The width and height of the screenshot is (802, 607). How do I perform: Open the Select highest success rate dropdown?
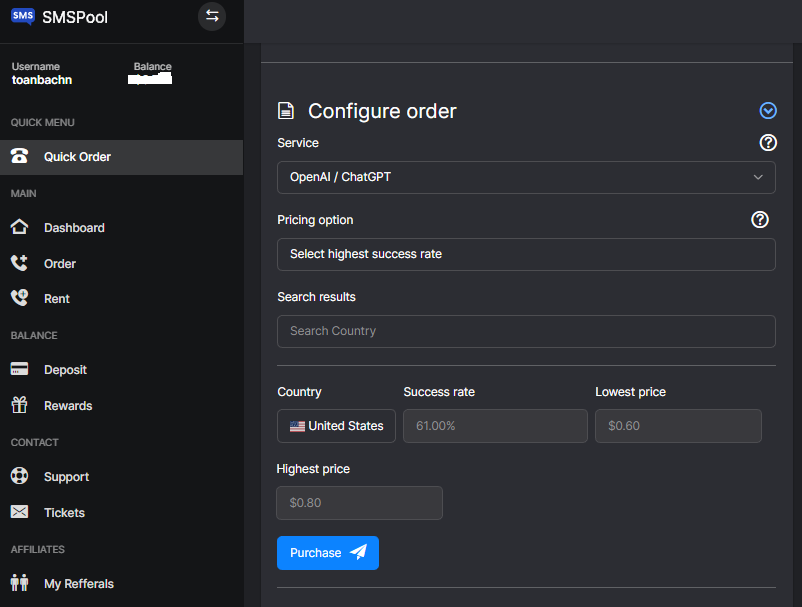(526, 254)
